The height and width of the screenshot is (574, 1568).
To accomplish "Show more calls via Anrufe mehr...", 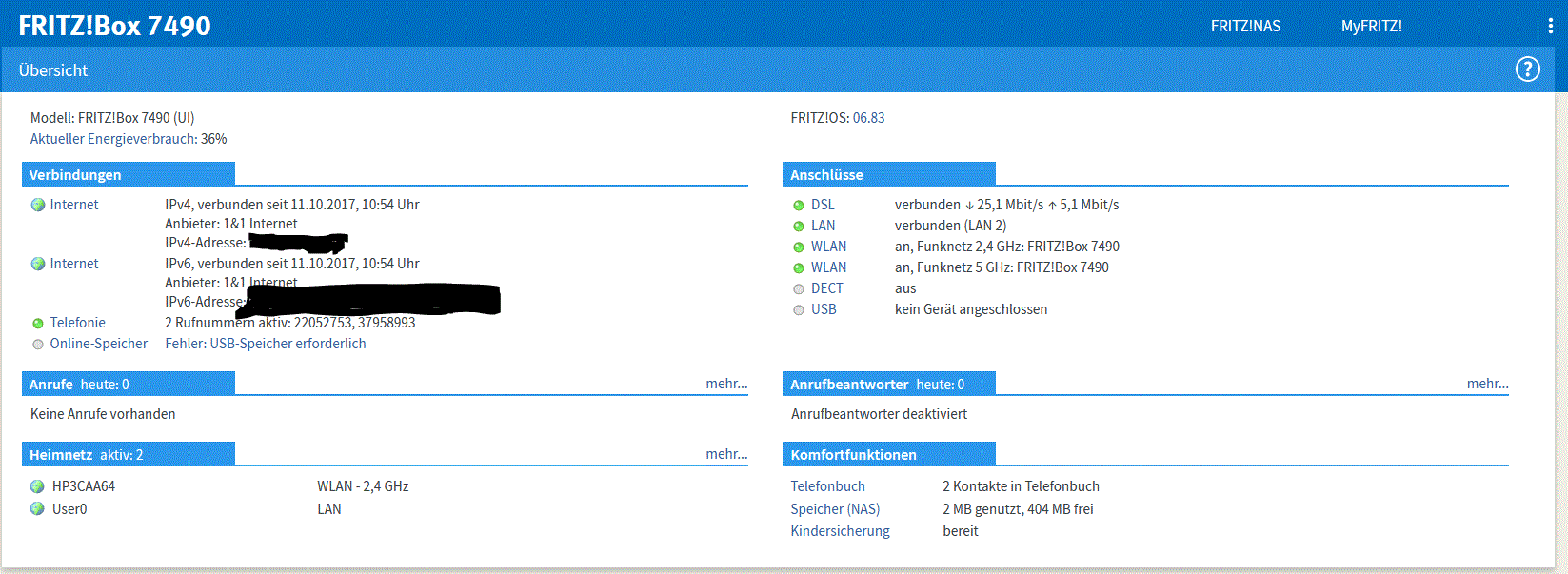I will [726, 384].
